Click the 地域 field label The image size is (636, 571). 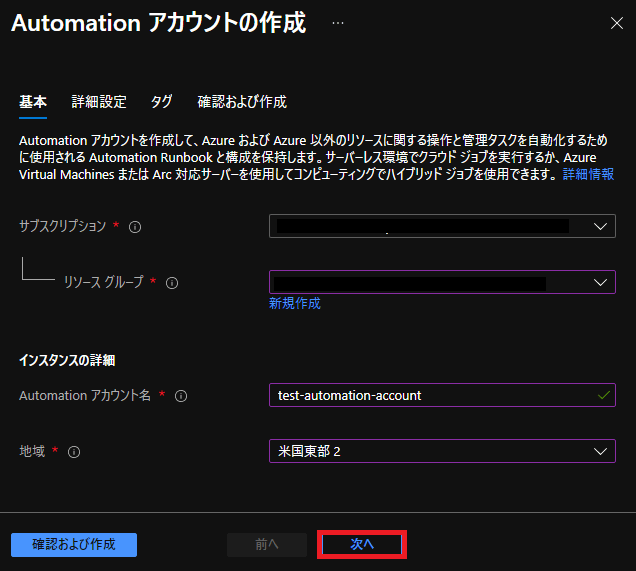tap(32, 451)
